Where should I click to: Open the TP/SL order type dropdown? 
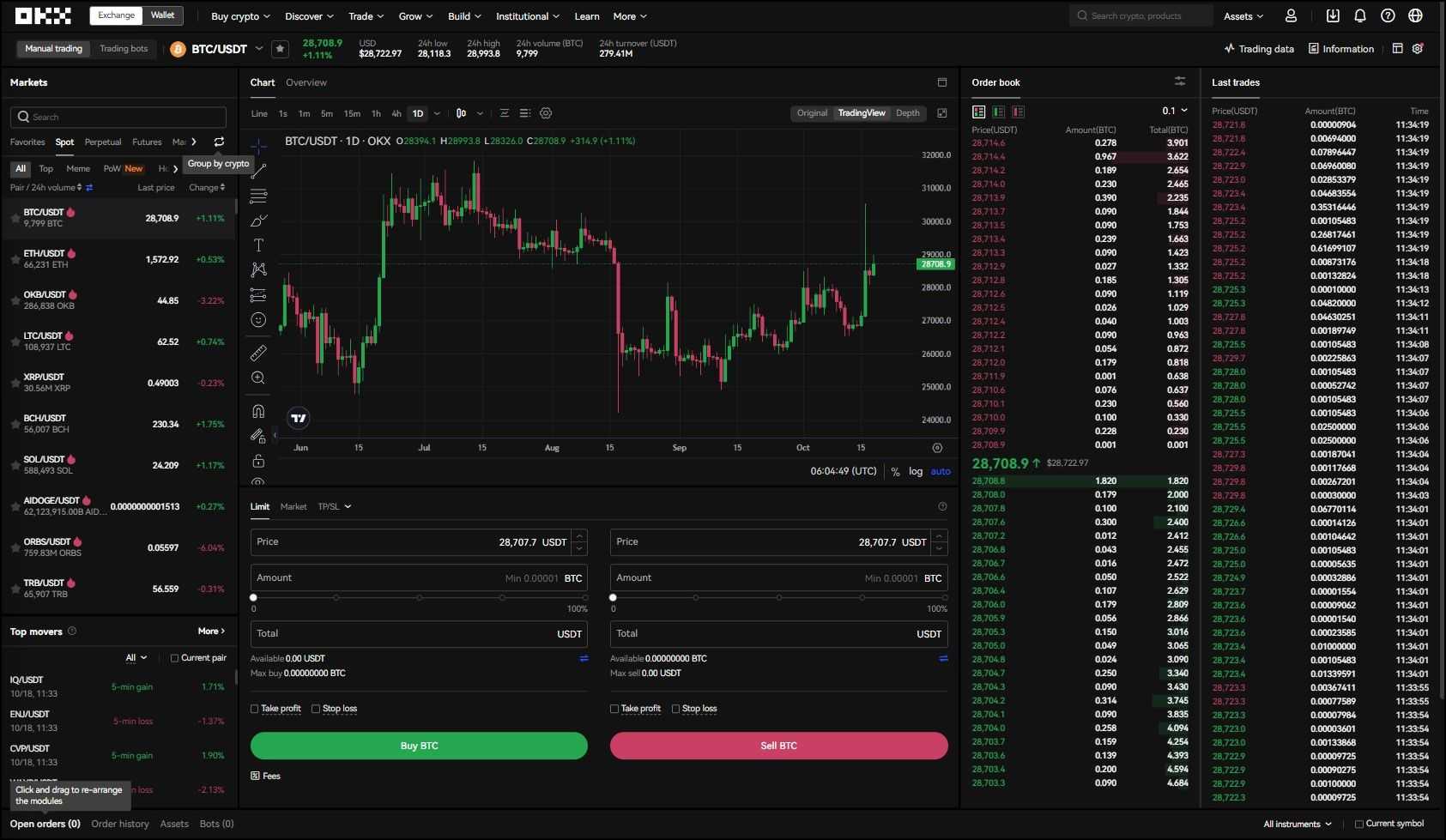coord(334,506)
